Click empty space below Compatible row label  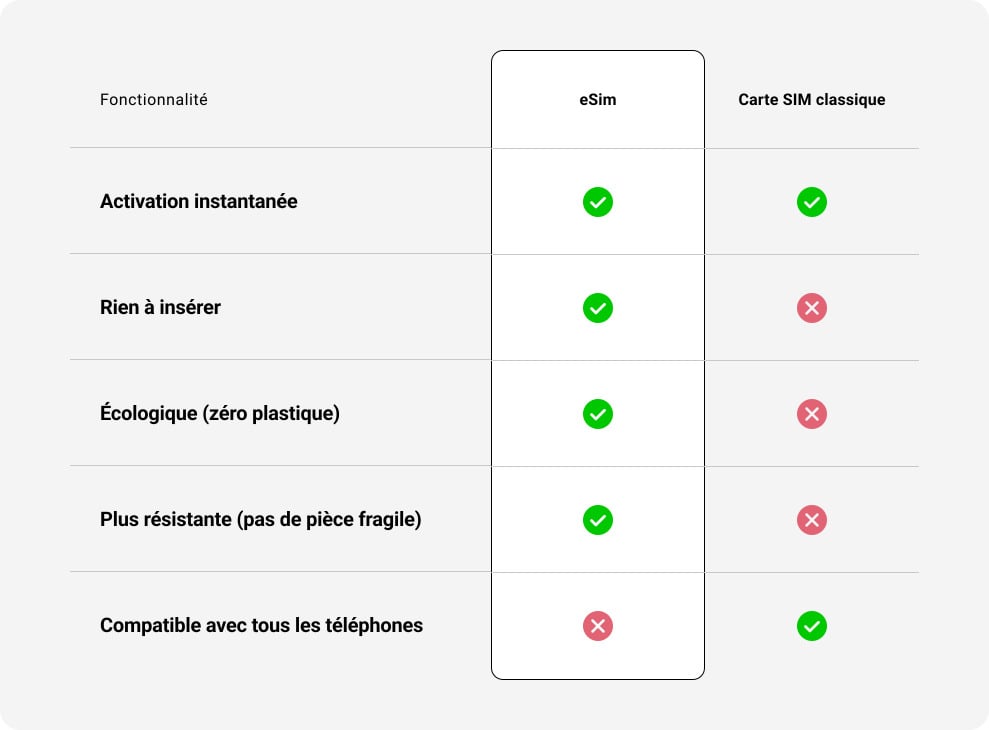261,680
